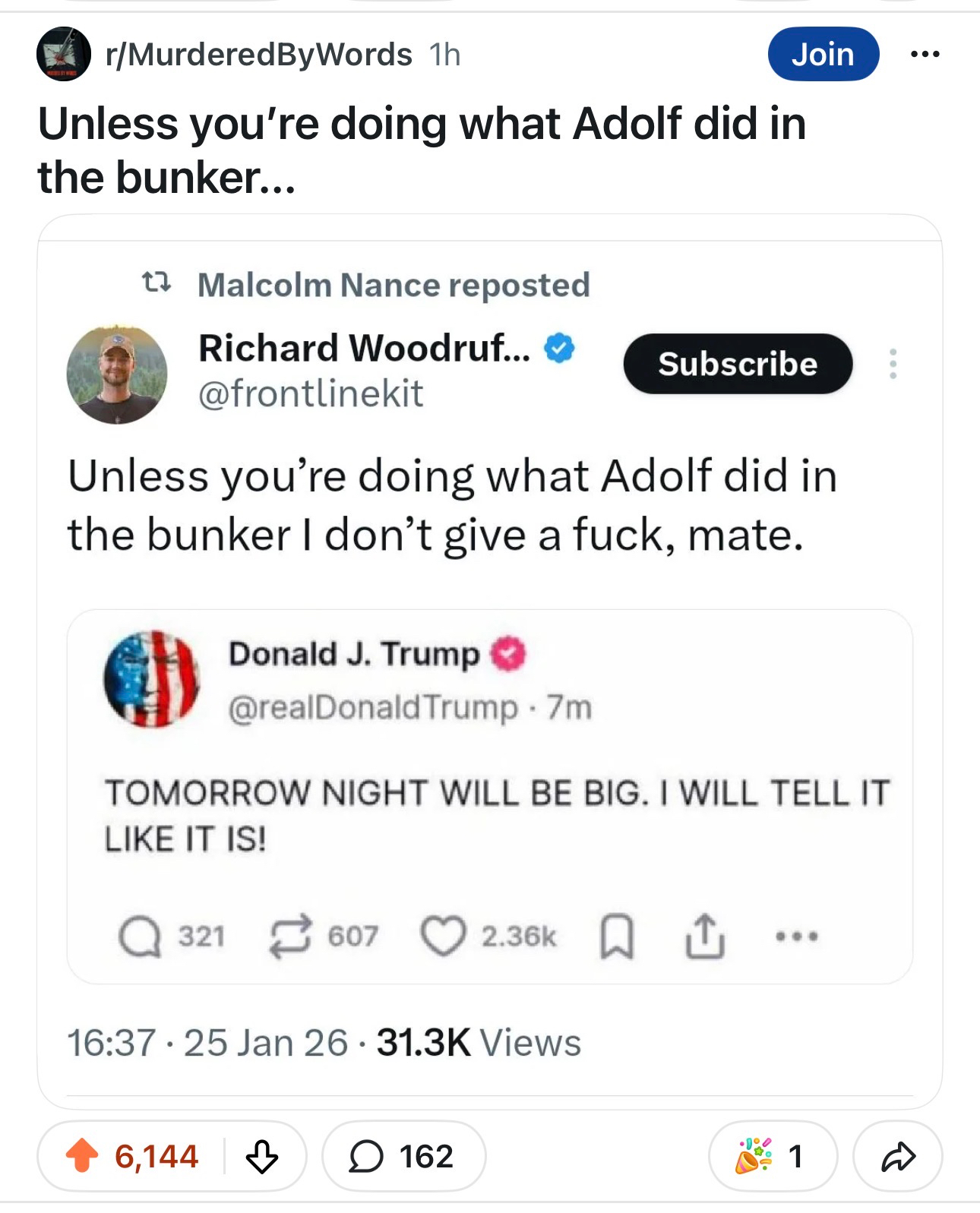Subscribe to Richard Woodruff's account
The width and height of the screenshot is (980, 1213).
point(738,364)
